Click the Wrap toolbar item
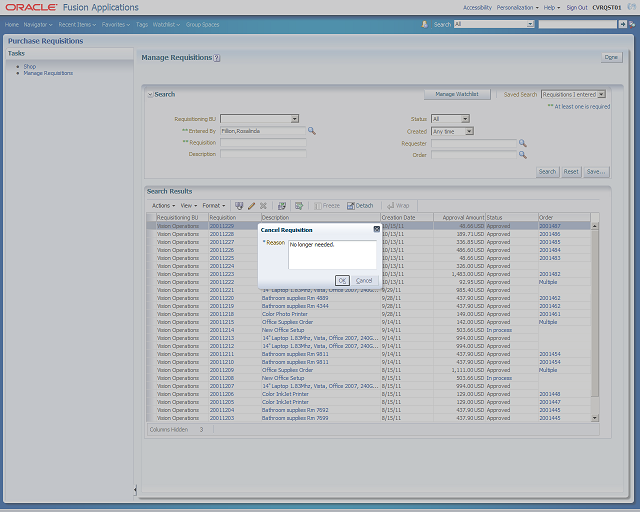The width and height of the screenshot is (640, 512). pos(398,206)
